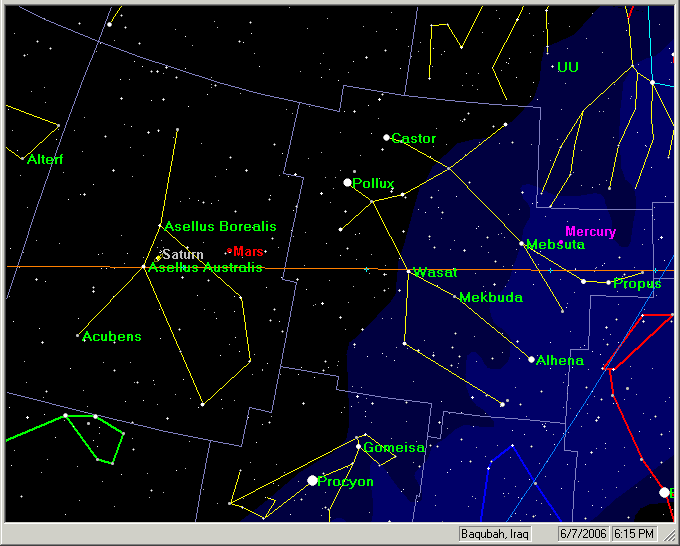Select the star Castor

point(386,137)
